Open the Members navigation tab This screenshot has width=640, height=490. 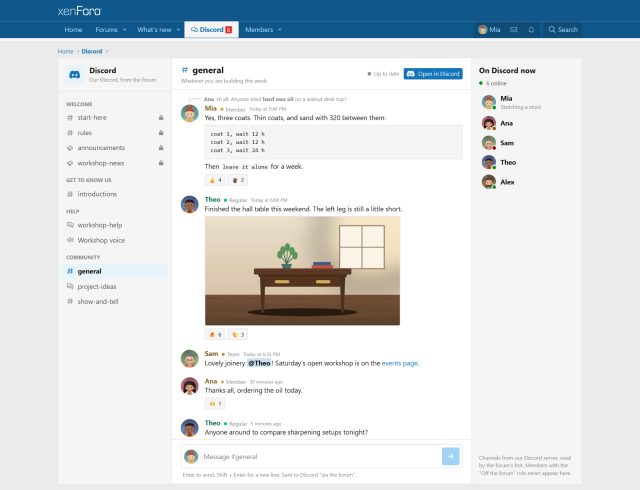259,30
